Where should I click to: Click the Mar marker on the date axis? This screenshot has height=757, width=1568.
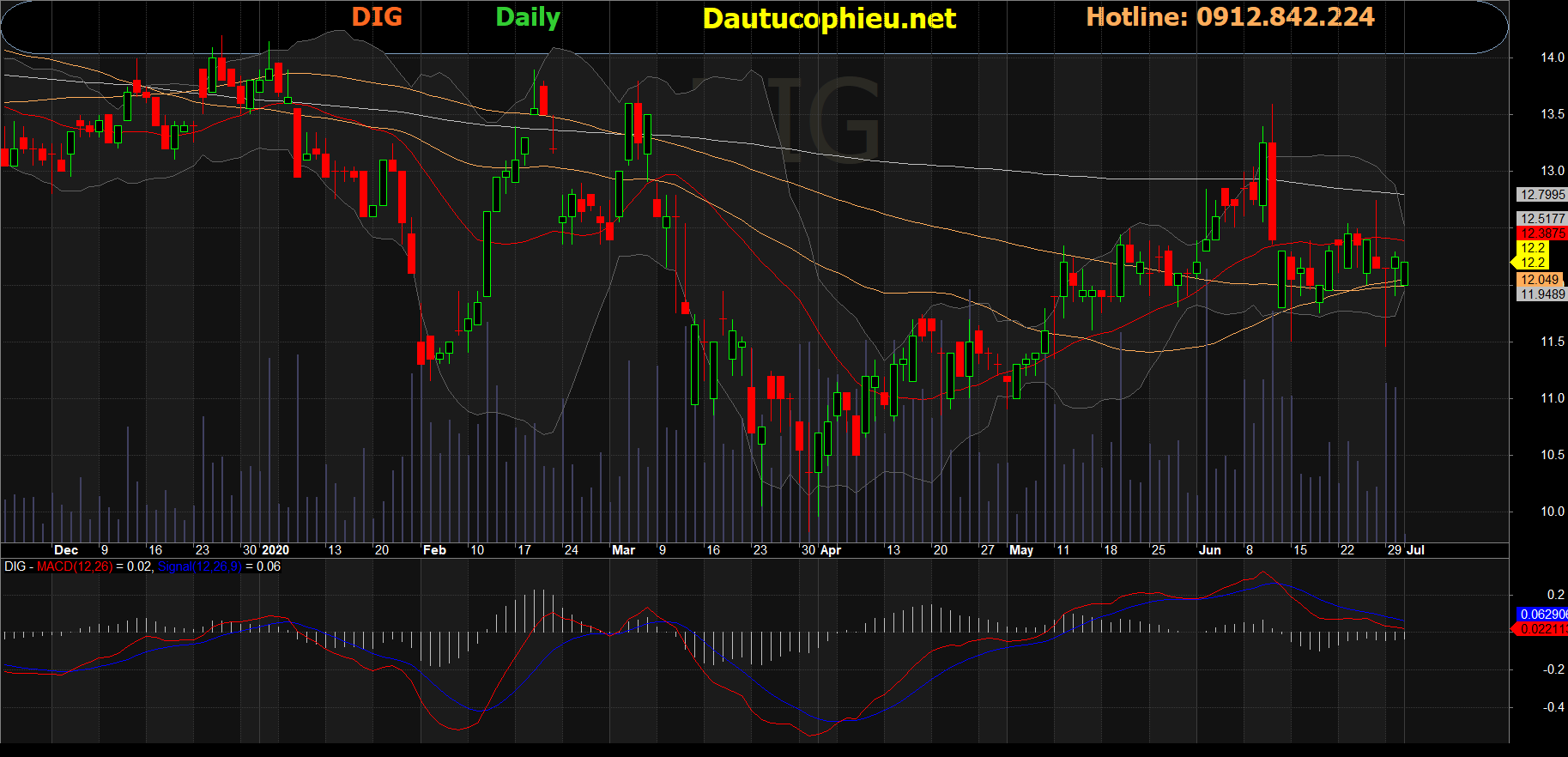623,550
